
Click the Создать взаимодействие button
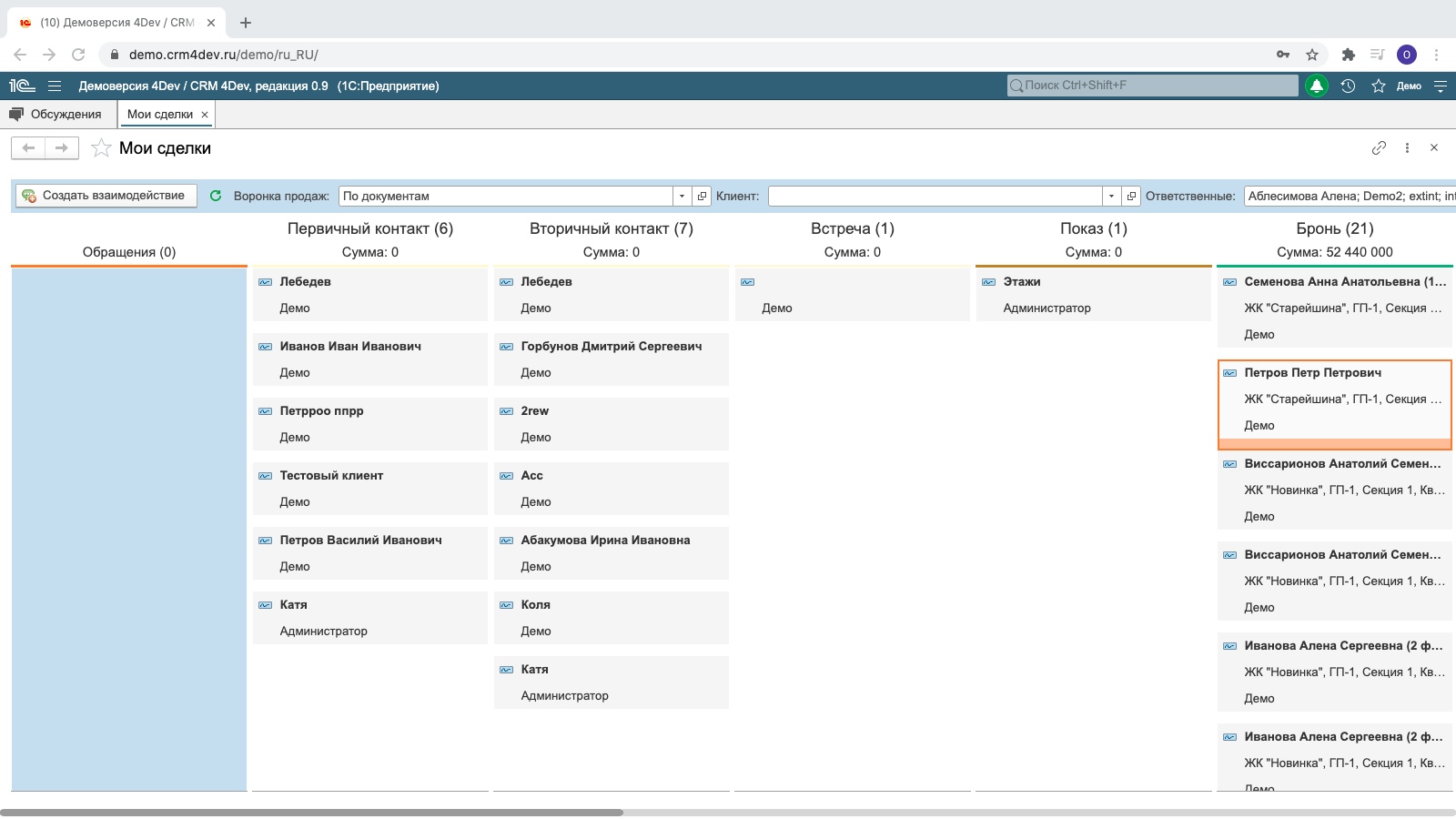tap(106, 195)
